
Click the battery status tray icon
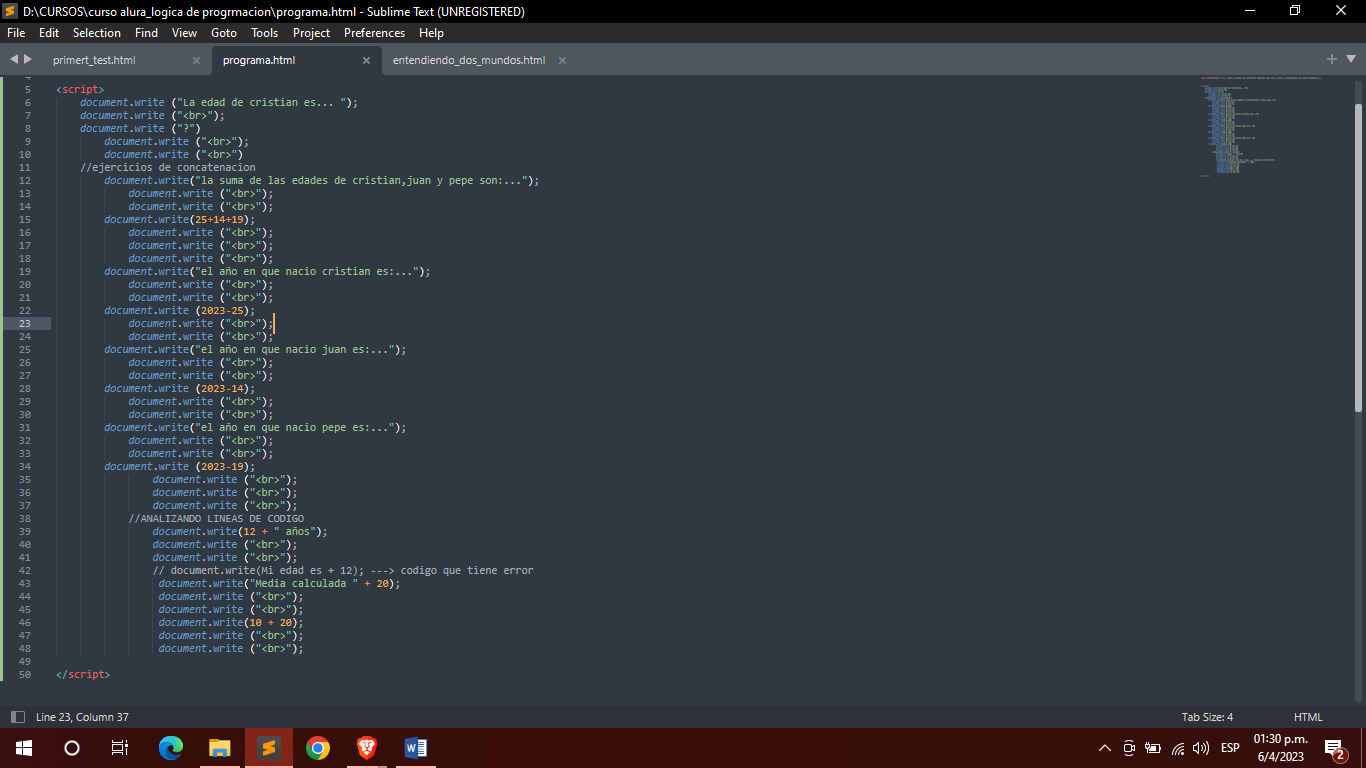point(1153,747)
